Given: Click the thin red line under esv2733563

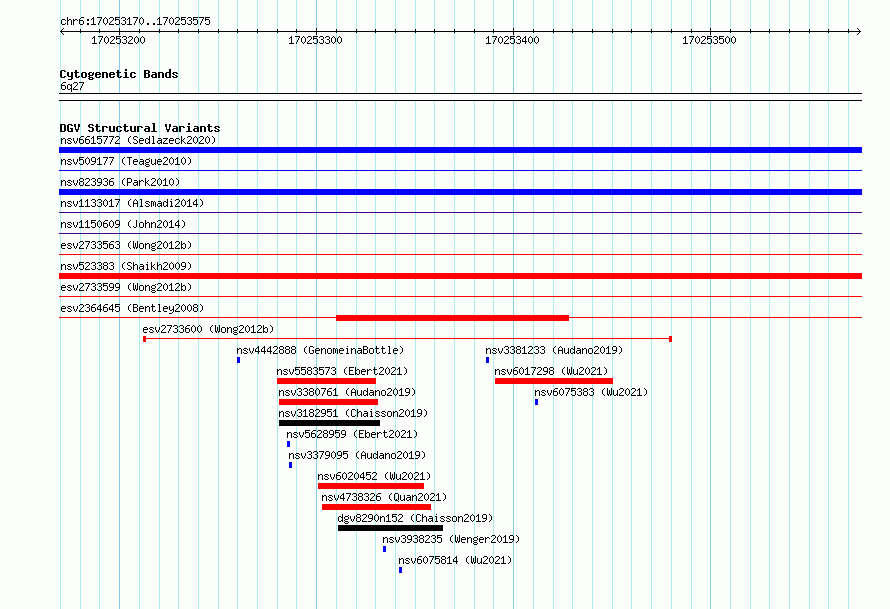Looking at the screenshot, I should point(460,254).
